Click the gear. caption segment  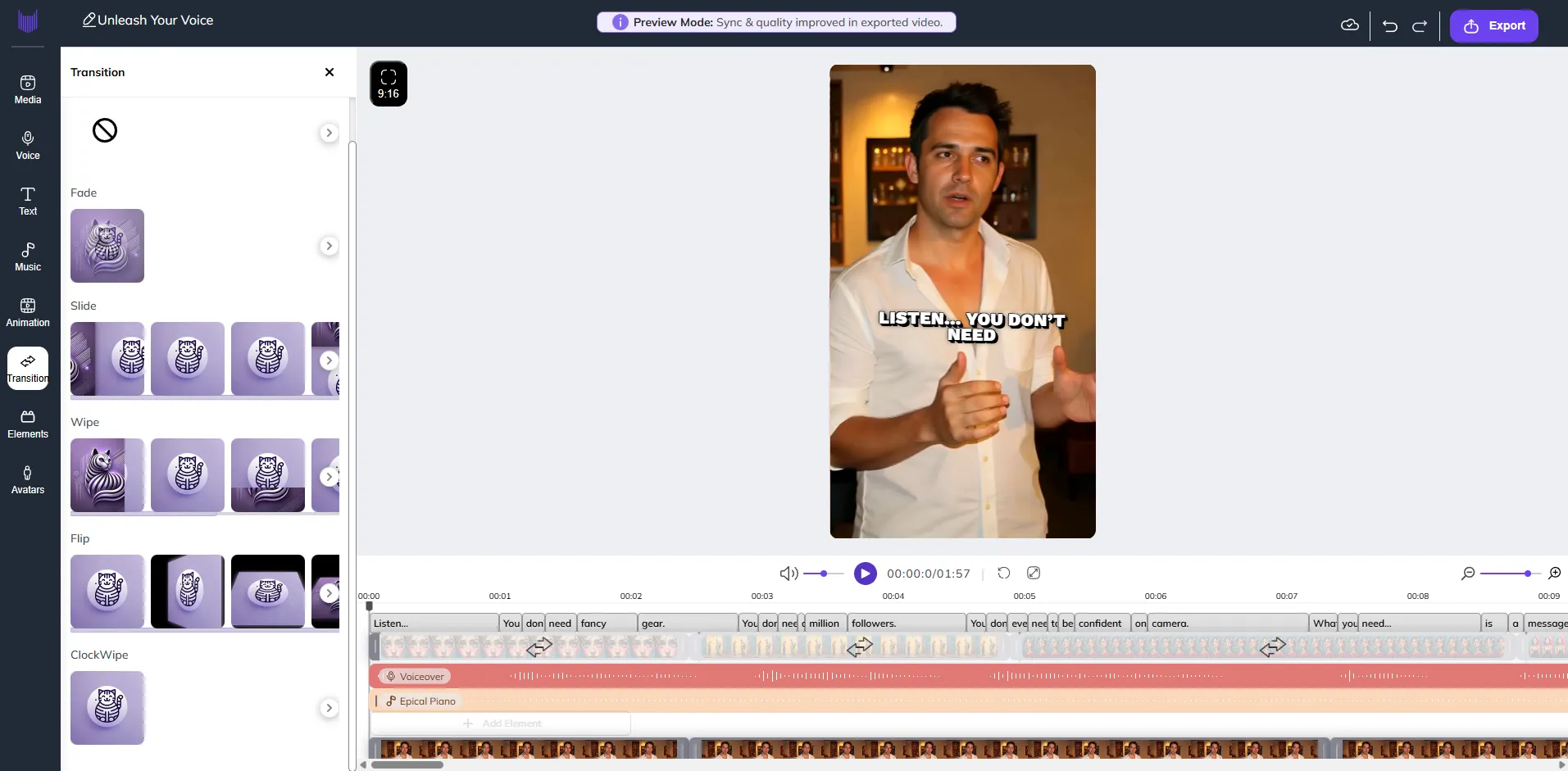tap(689, 624)
